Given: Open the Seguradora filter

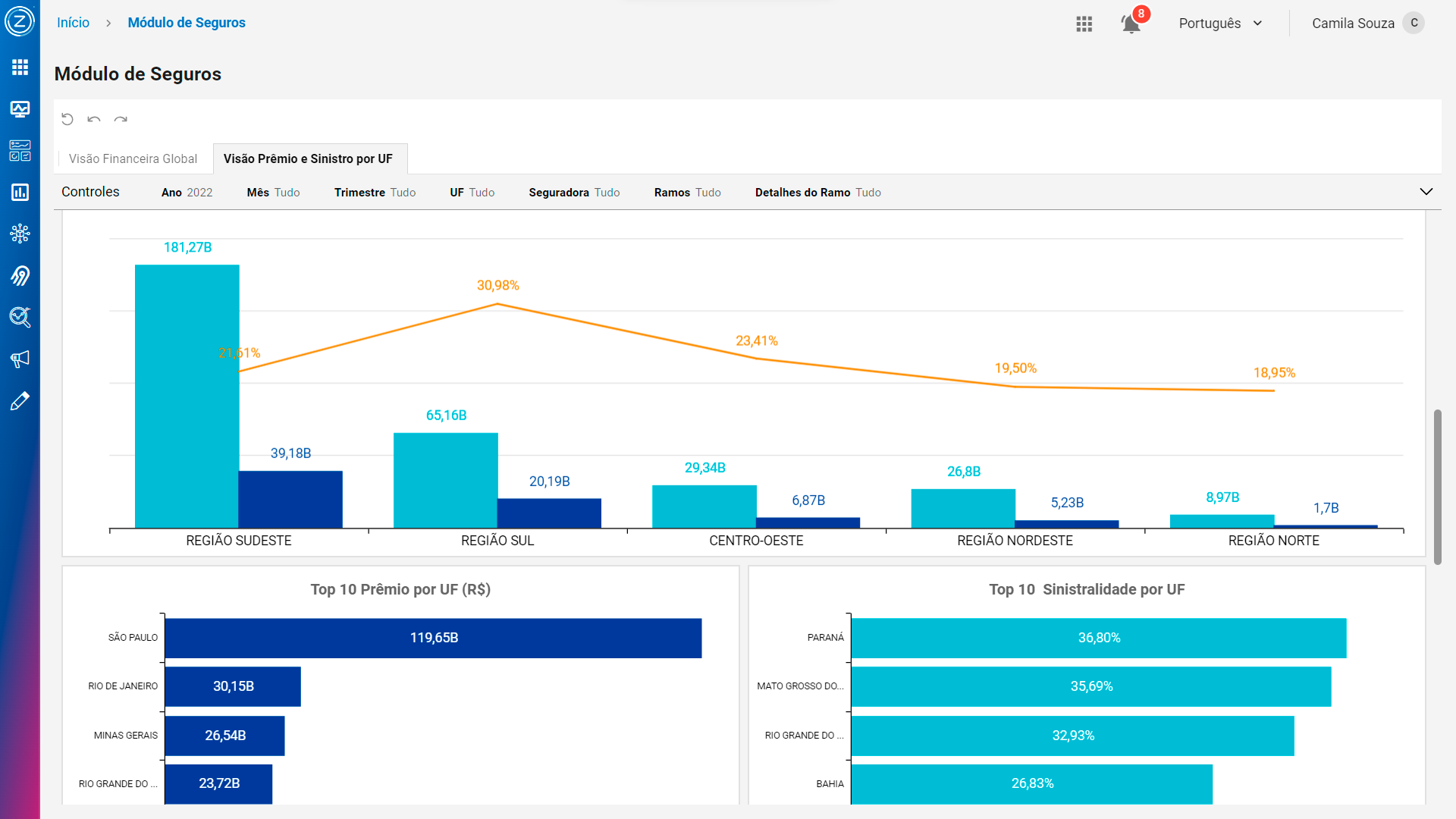Looking at the screenshot, I should click(574, 193).
